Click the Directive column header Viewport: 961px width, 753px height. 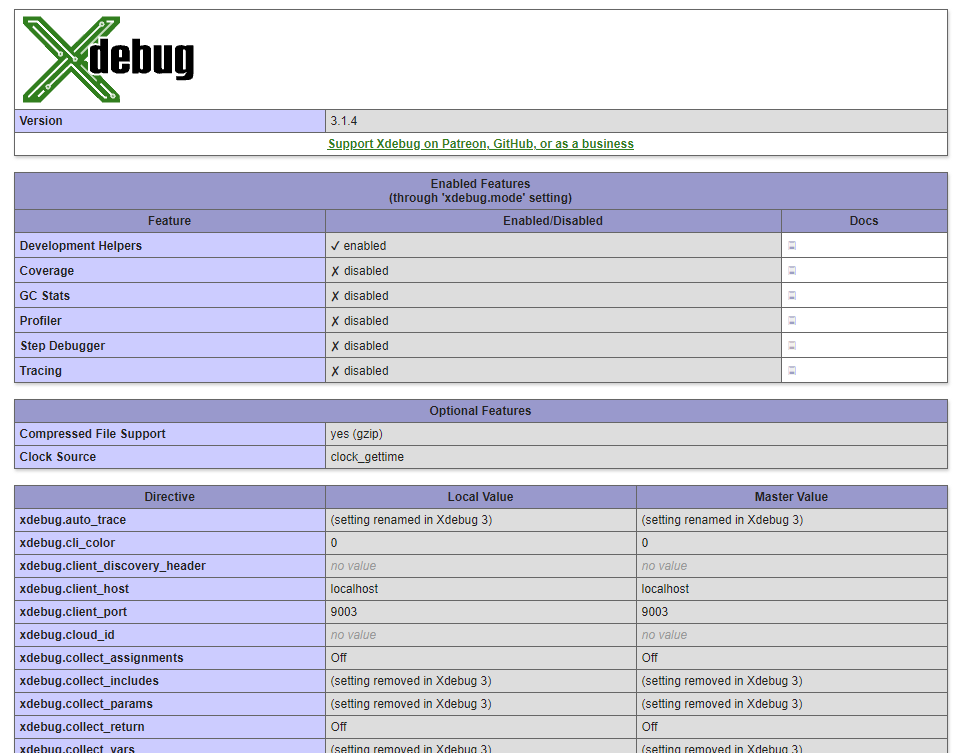click(169, 497)
